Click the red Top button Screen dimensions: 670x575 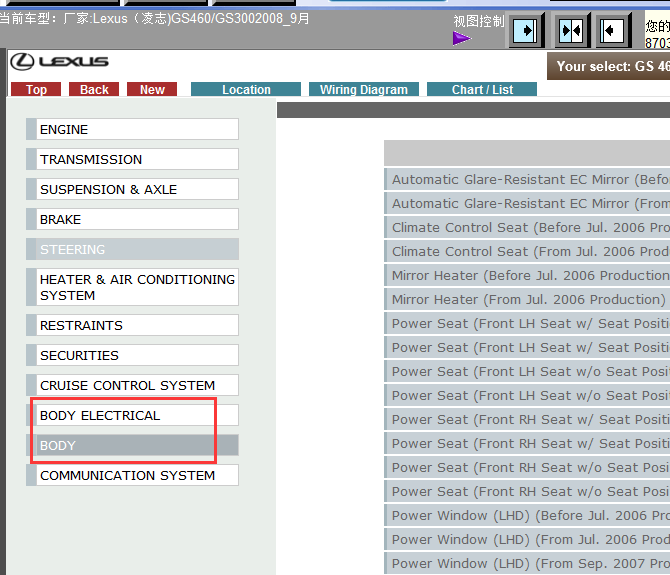coord(36,89)
